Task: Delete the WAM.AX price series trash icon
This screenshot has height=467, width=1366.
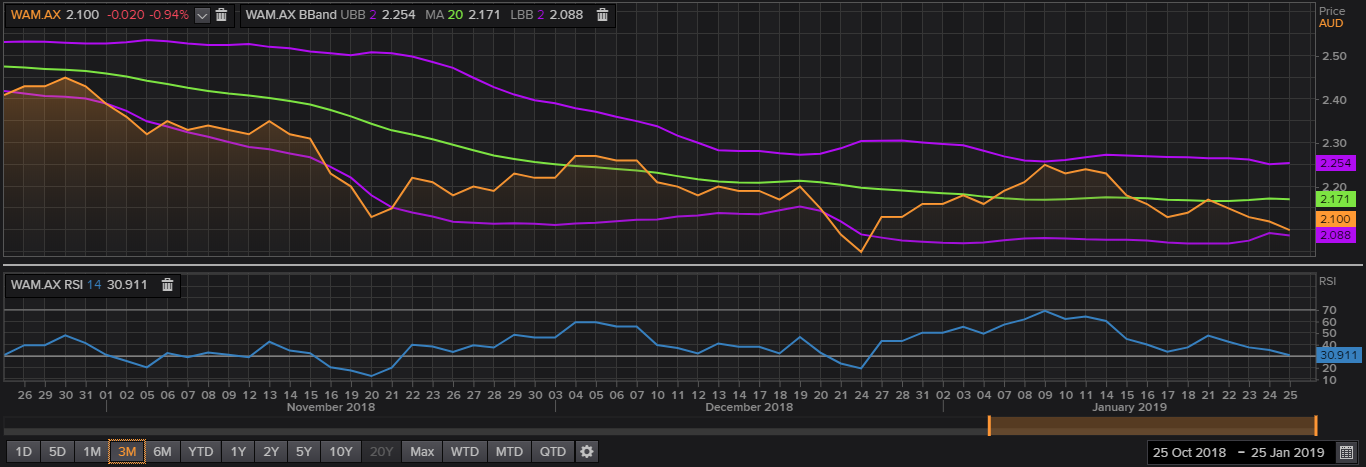Action: [221, 15]
